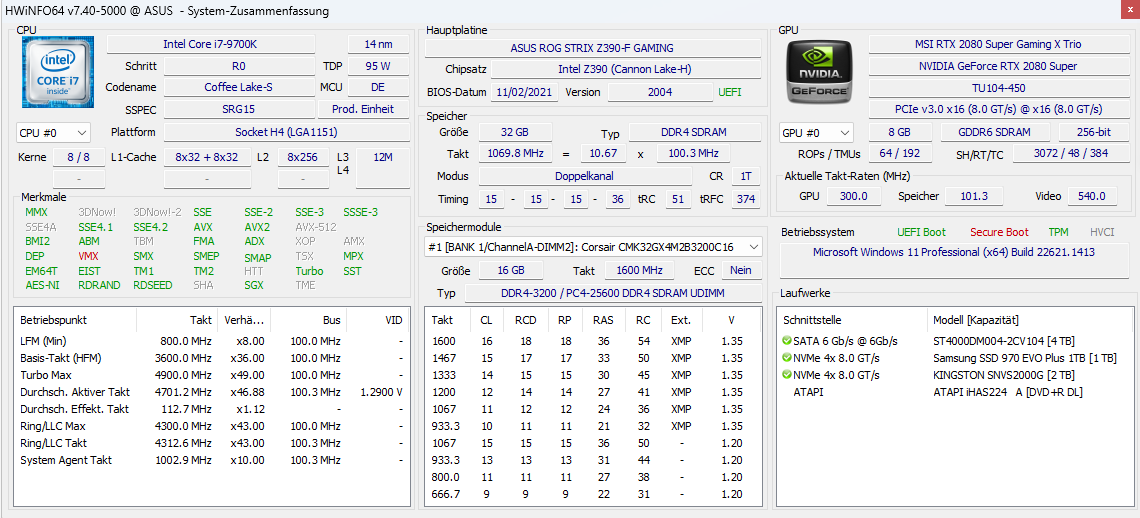Image resolution: width=1140 pixels, height=518 pixels.
Task: Click the tRFC value 374
Action: (746, 199)
